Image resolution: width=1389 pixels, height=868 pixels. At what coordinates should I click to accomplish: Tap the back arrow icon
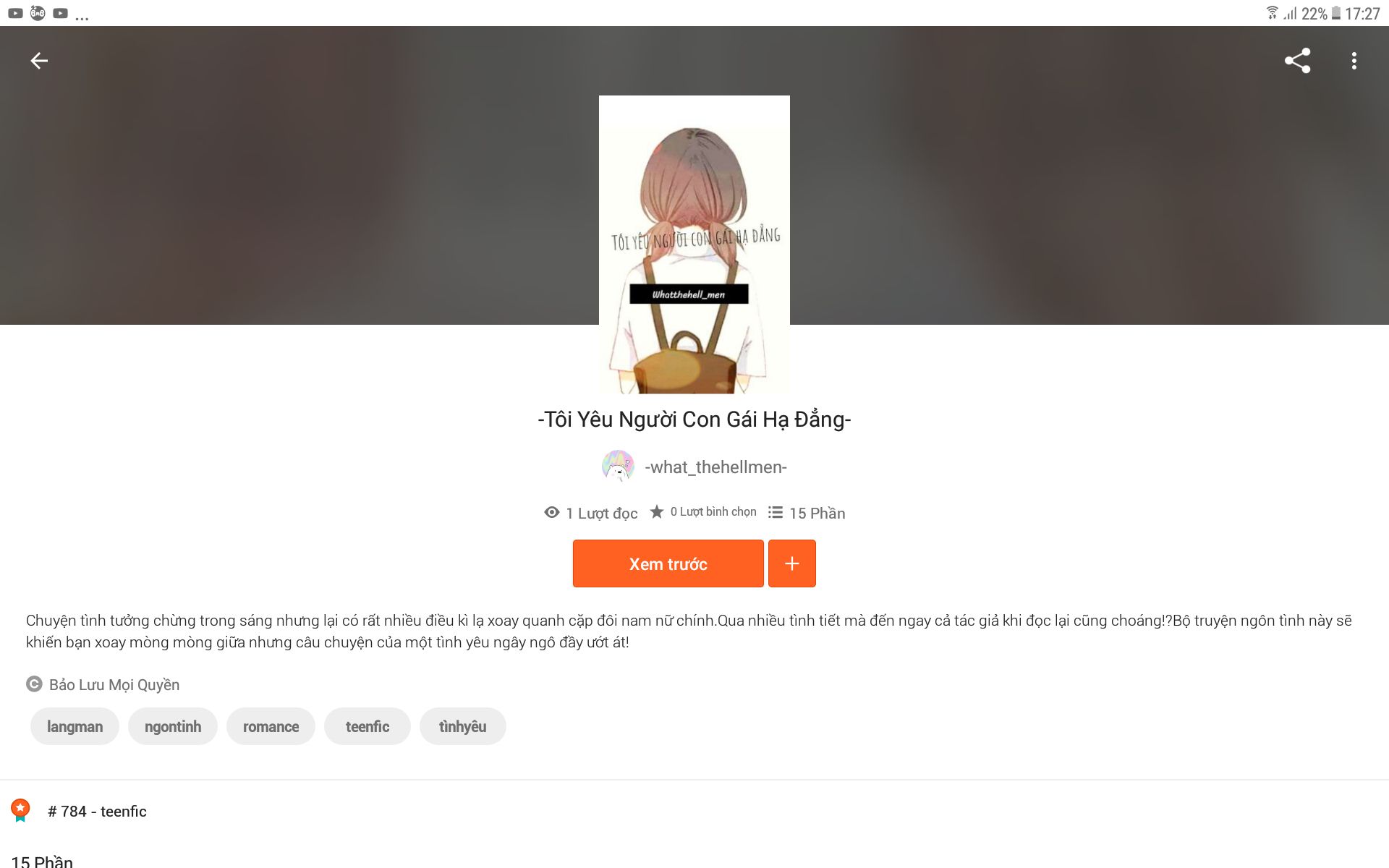[39, 61]
